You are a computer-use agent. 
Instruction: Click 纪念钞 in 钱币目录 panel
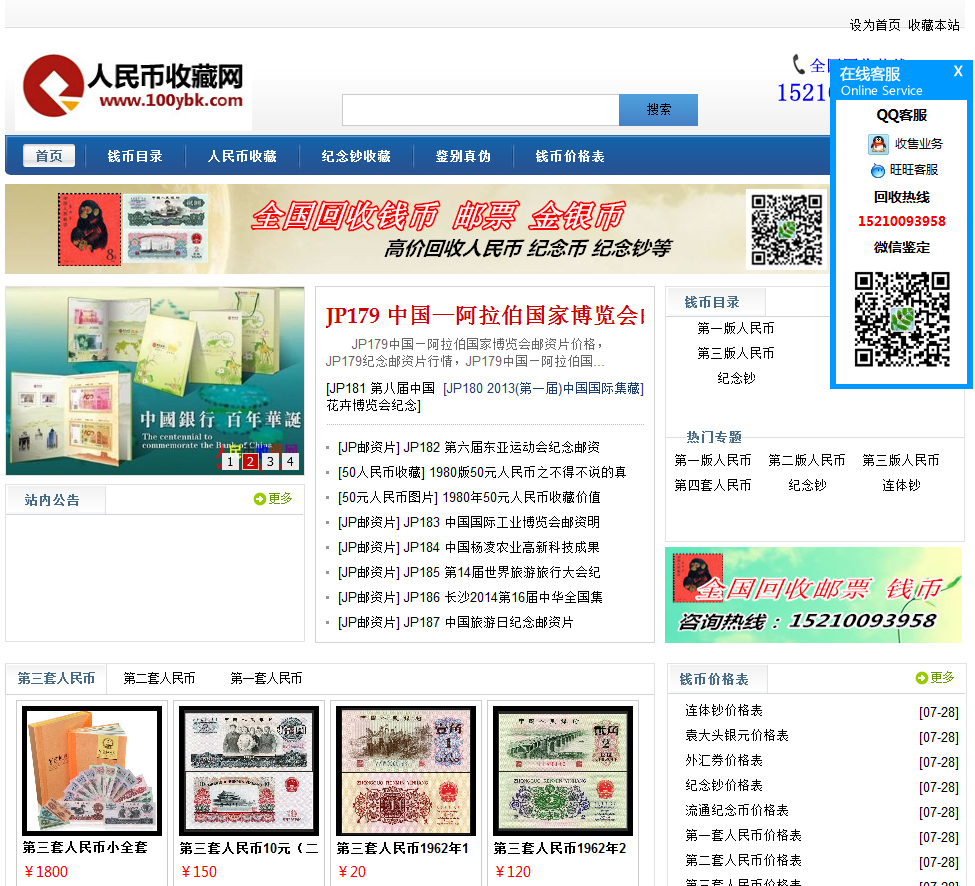click(736, 378)
